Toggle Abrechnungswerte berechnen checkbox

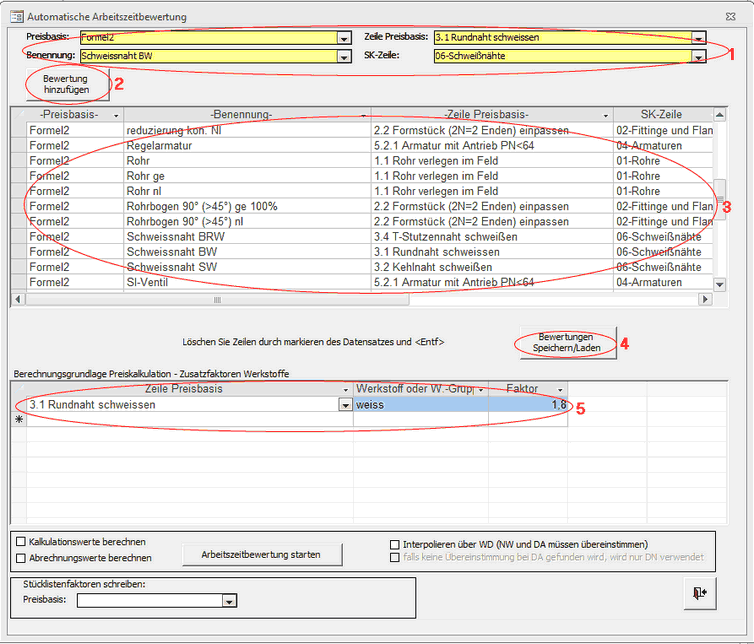tap(21, 558)
